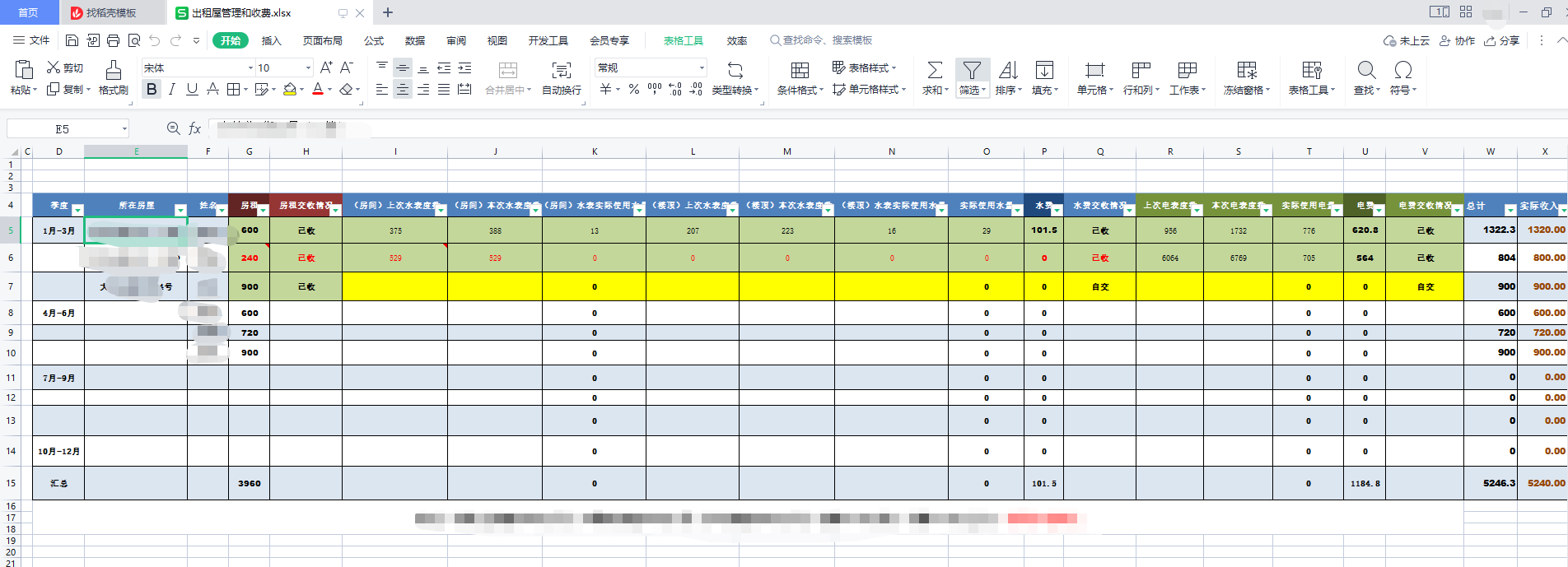Screen dimensions: 1568x567
Task: Toggle center horizontal alignment
Action: [x=403, y=89]
